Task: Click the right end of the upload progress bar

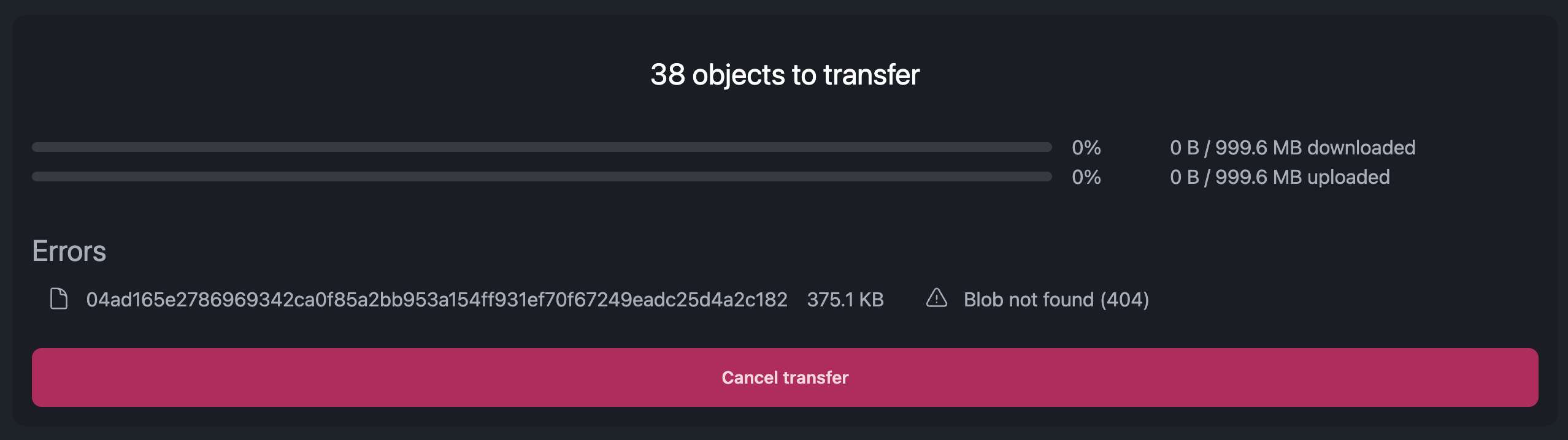Action: pos(1045,176)
